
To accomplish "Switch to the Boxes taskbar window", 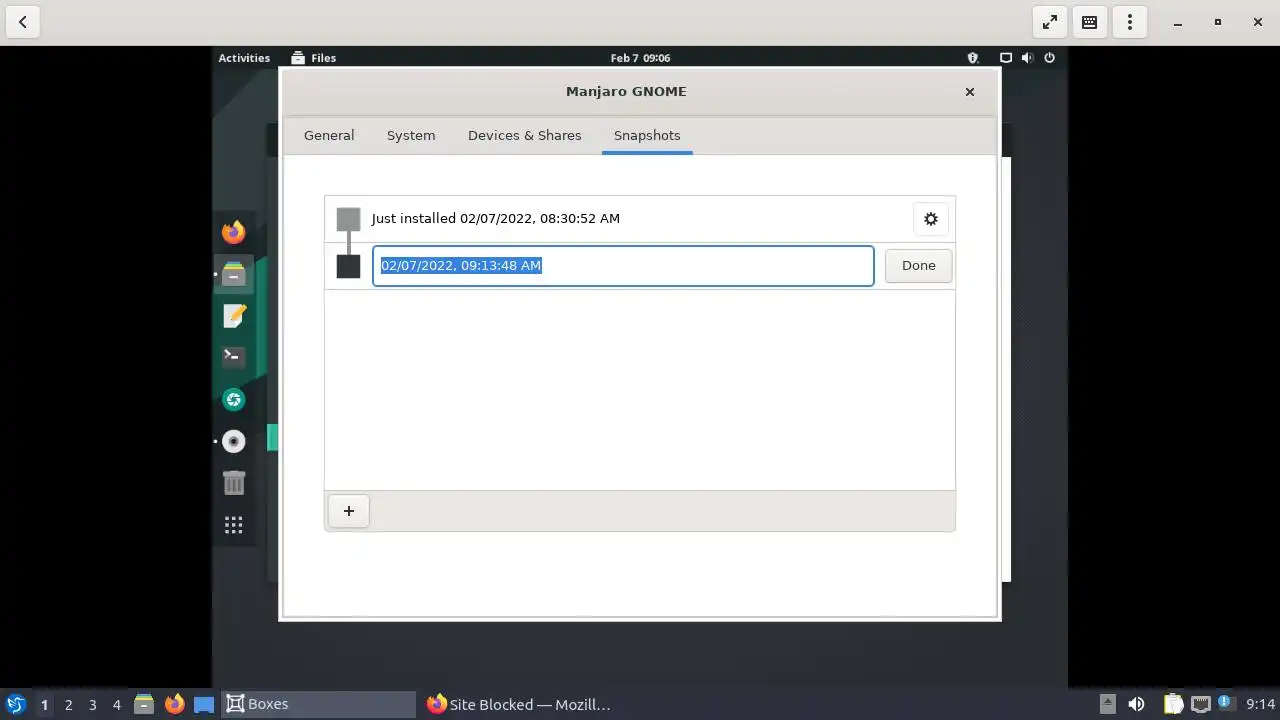I will (318, 704).
